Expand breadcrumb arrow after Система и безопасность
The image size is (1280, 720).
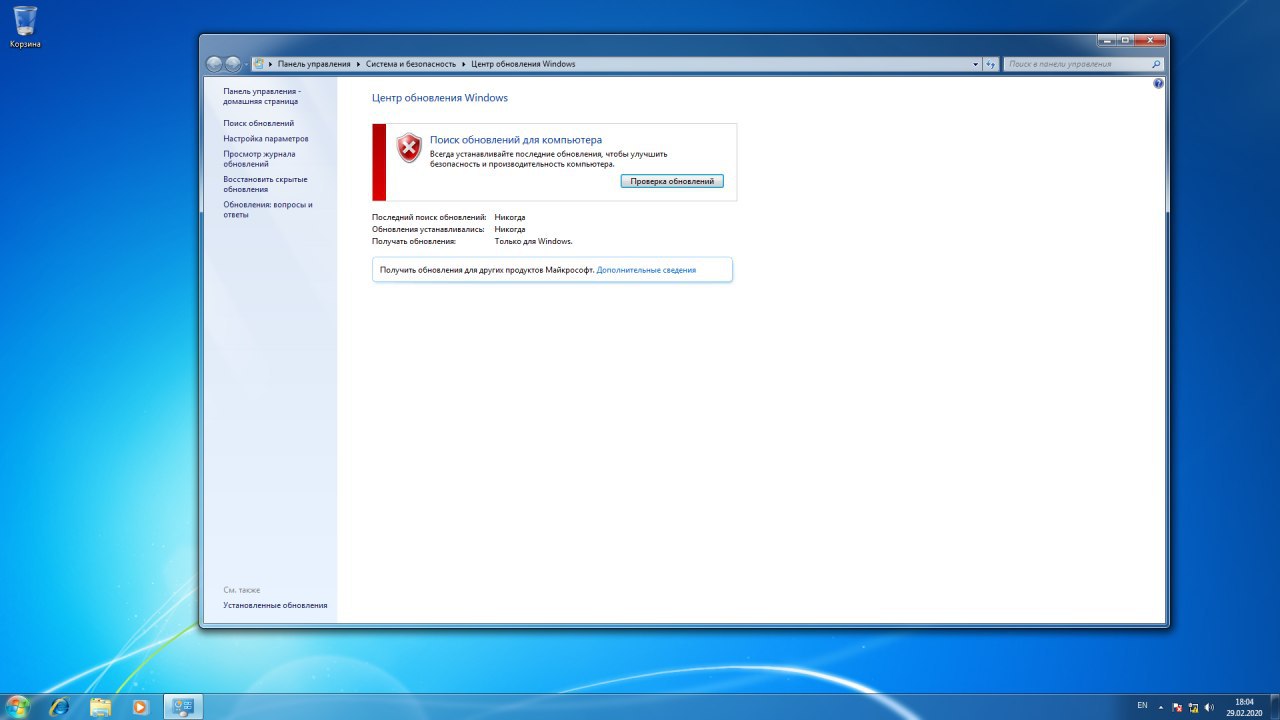[463, 64]
